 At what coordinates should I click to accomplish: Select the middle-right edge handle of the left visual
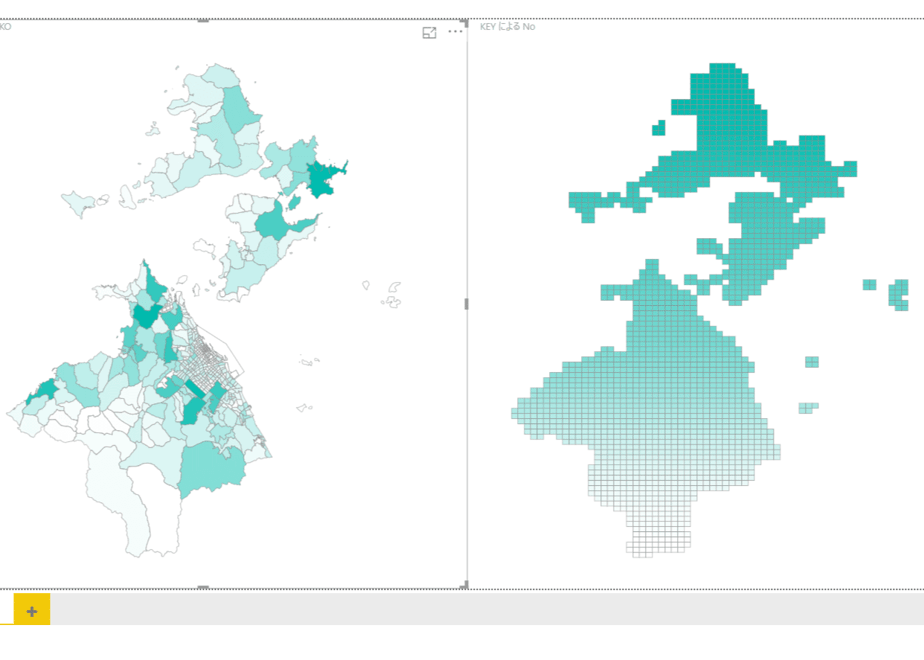coord(466,304)
